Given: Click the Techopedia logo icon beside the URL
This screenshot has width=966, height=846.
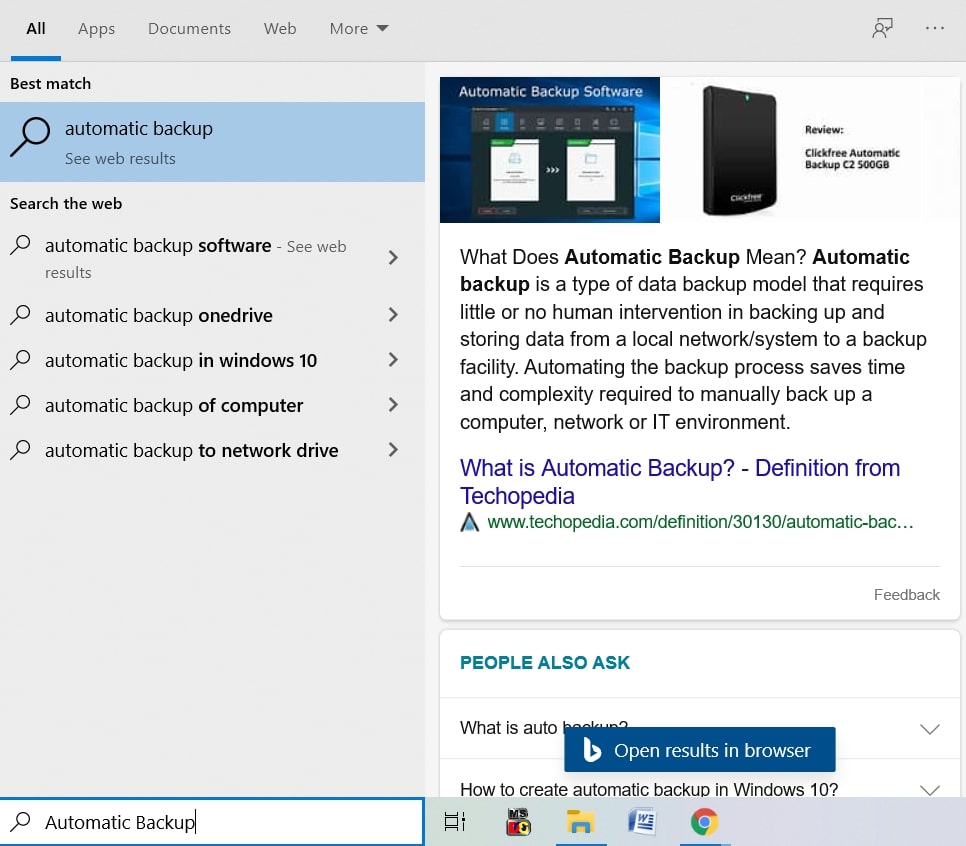Looking at the screenshot, I should [469, 522].
